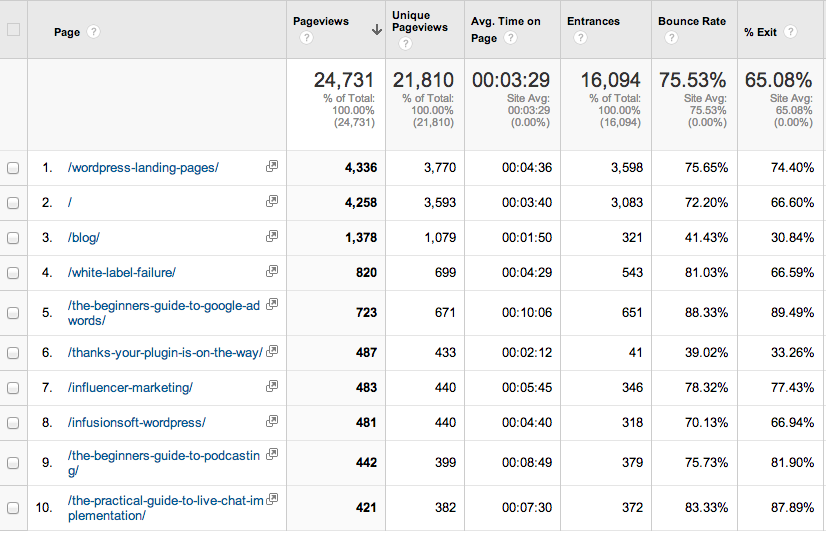Select the /blog/ row checkbox
This screenshot has height=535, width=826.
pos(13,238)
